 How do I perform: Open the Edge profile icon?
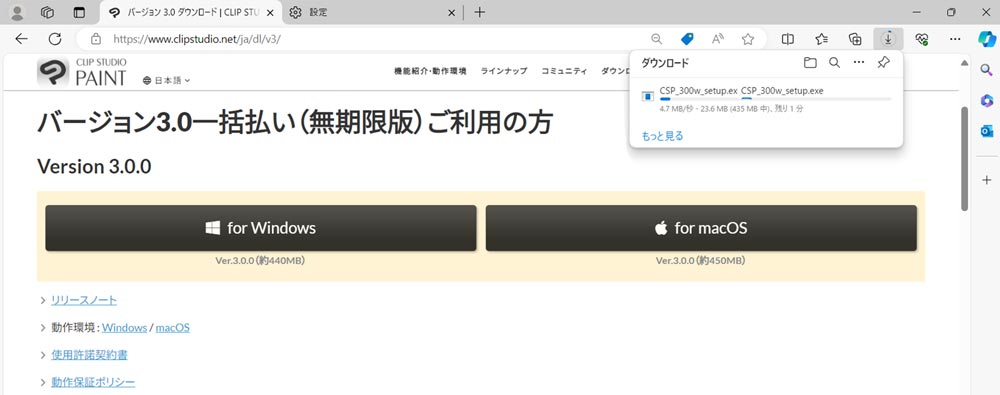18,12
